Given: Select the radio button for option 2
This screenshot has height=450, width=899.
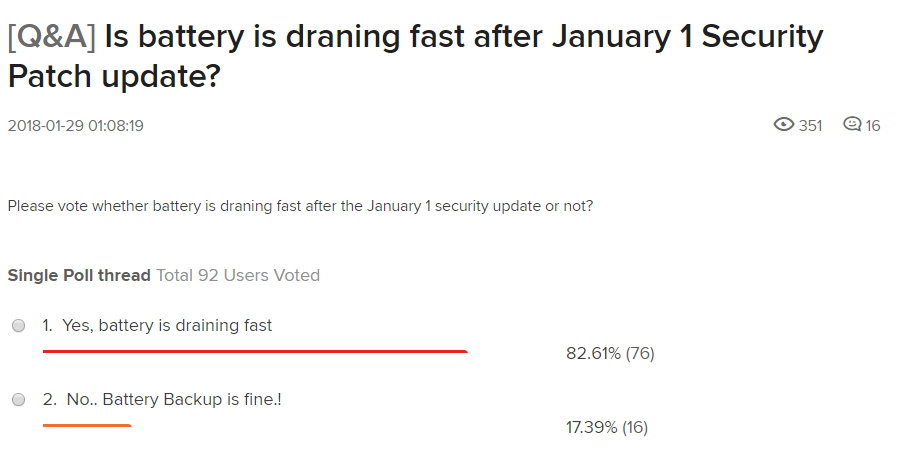Looking at the screenshot, I should click(x=18, y=399).
